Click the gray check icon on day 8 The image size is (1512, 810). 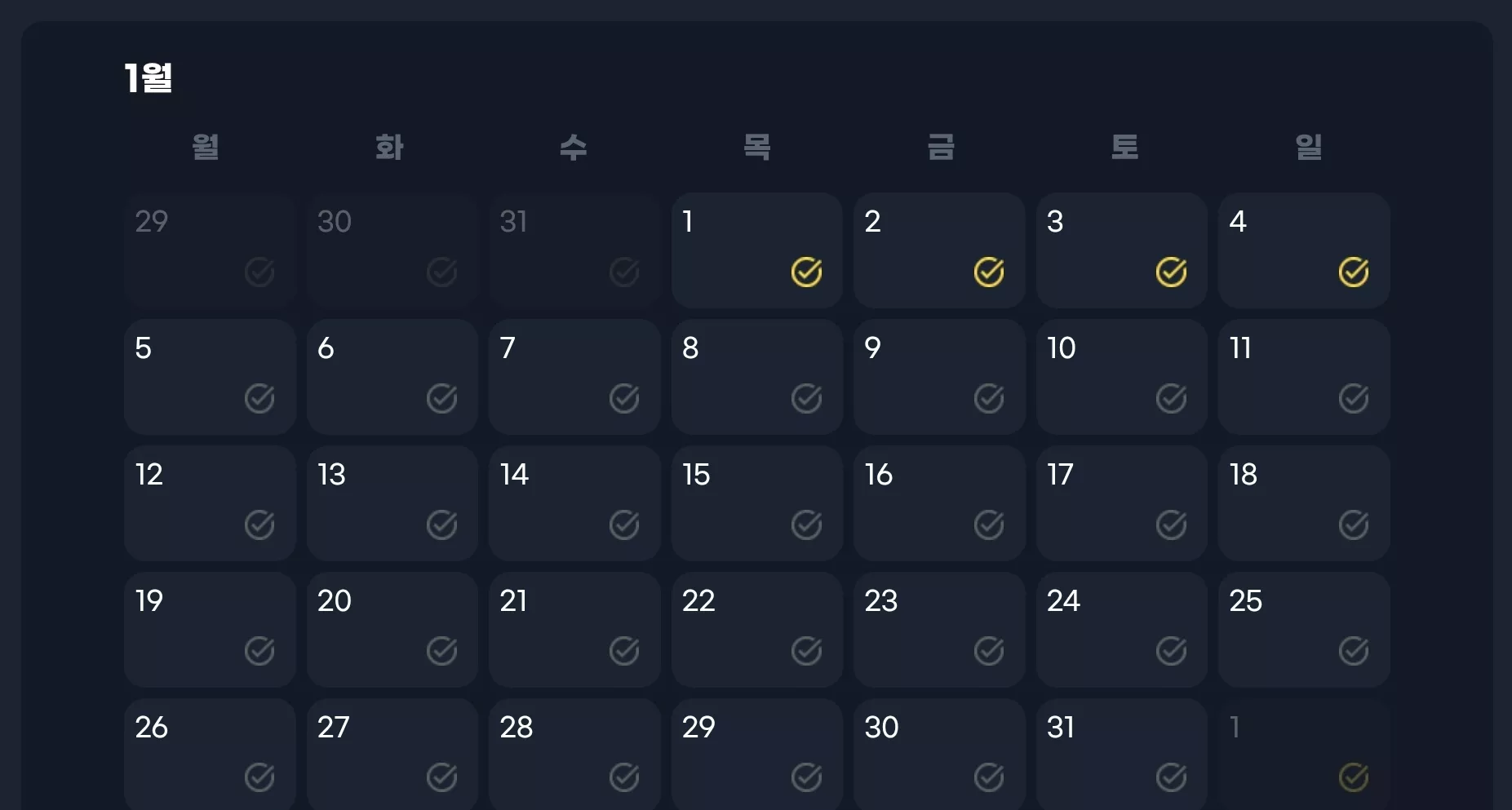click(x=806, y=399)
